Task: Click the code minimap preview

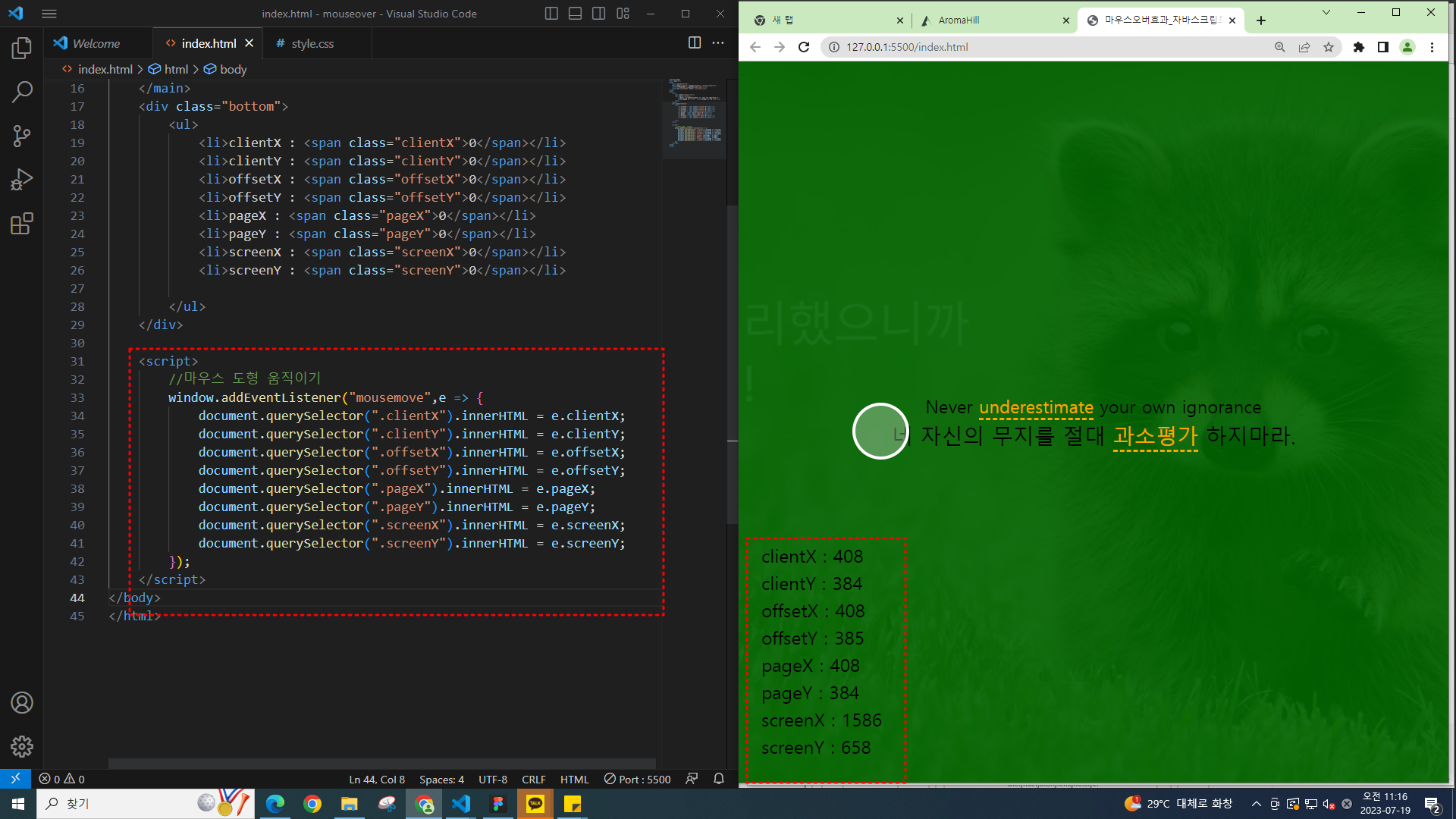Action: (x=695, y=114)
